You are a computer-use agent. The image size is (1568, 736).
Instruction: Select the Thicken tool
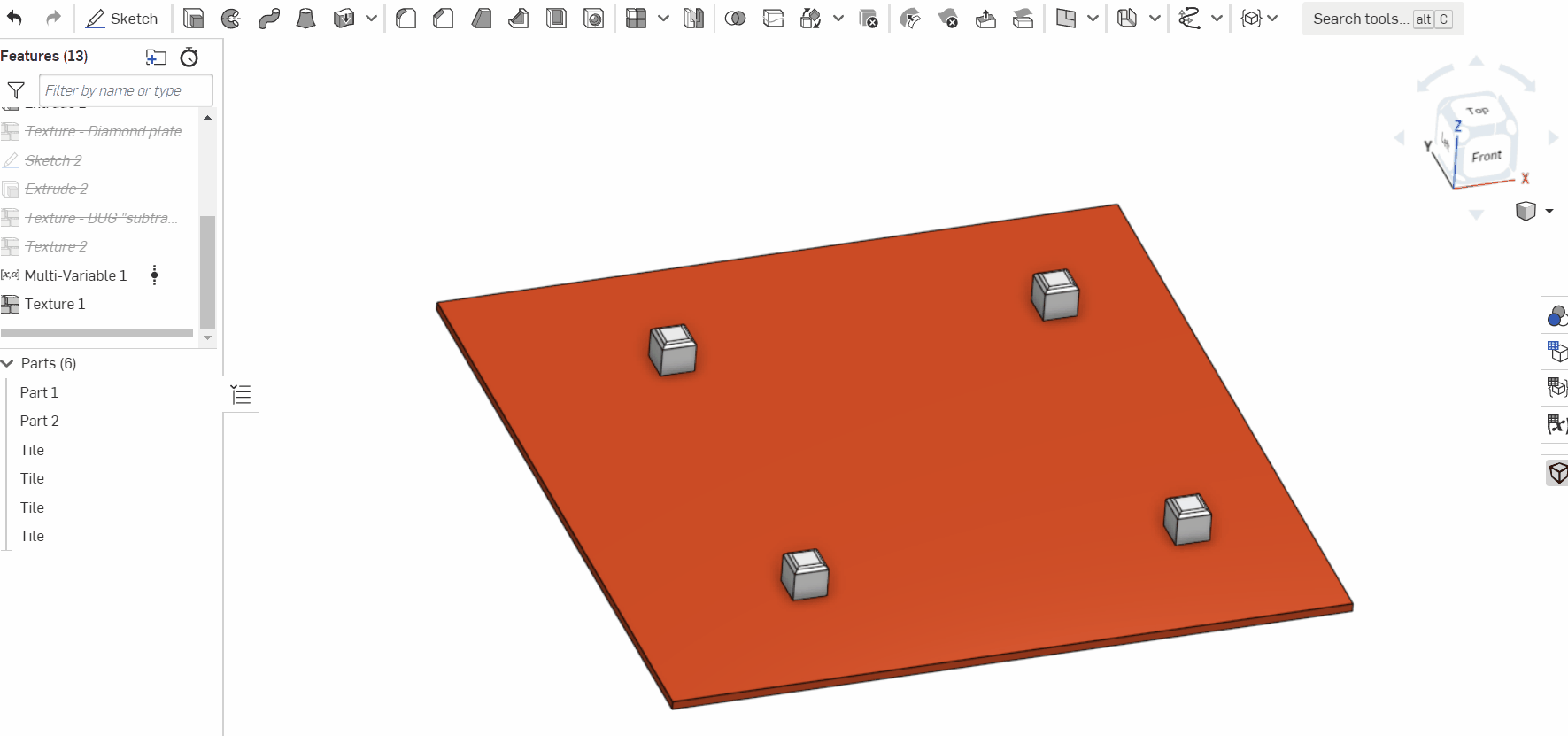pyautogui.click(x=344, y=19)
